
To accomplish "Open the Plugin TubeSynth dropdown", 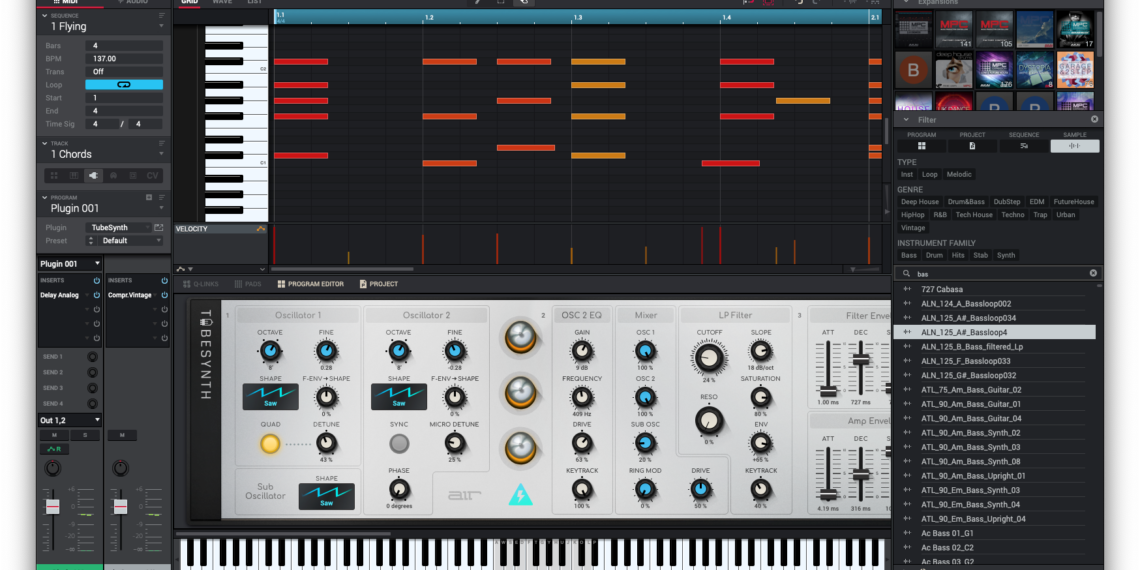I will pos(119,228).
